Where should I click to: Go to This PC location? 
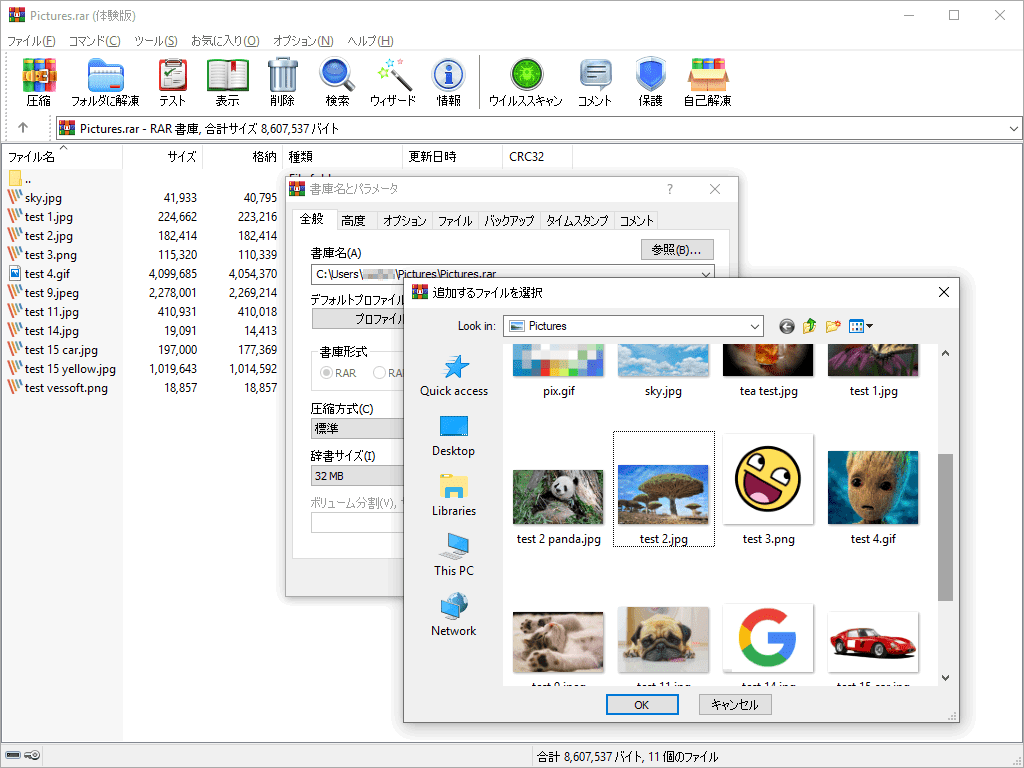454,555
